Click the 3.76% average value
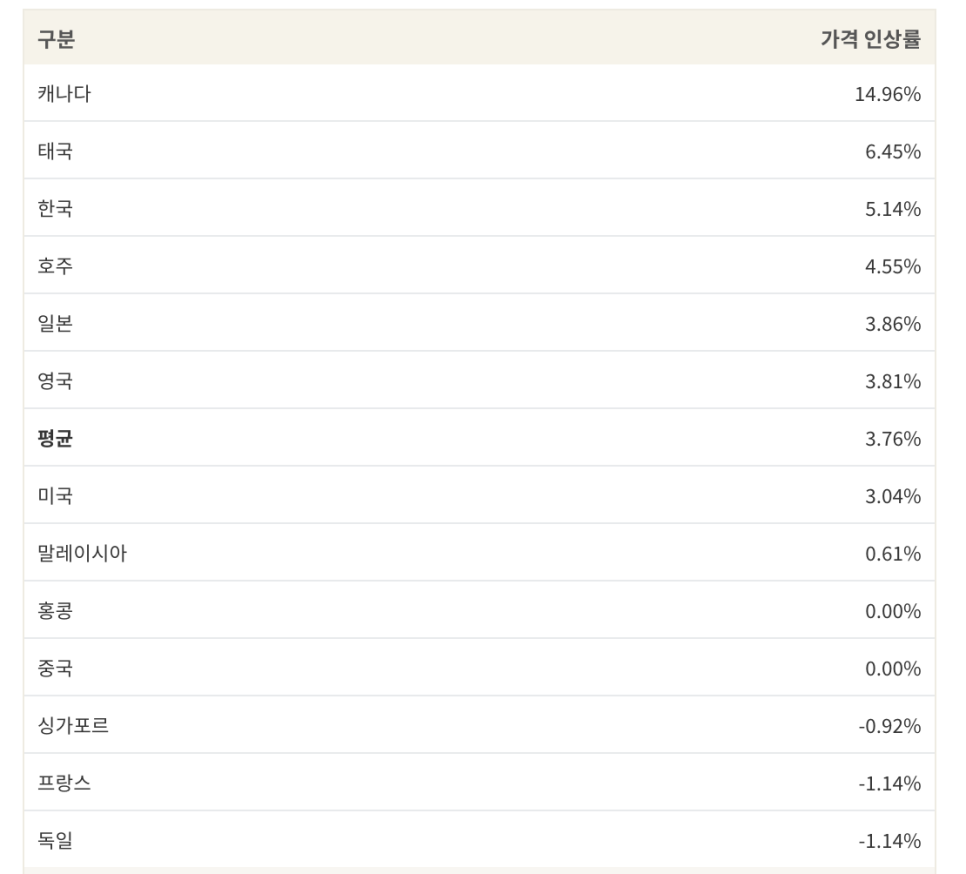Viewport: 966px width, 874px height. tap(893, 439)
